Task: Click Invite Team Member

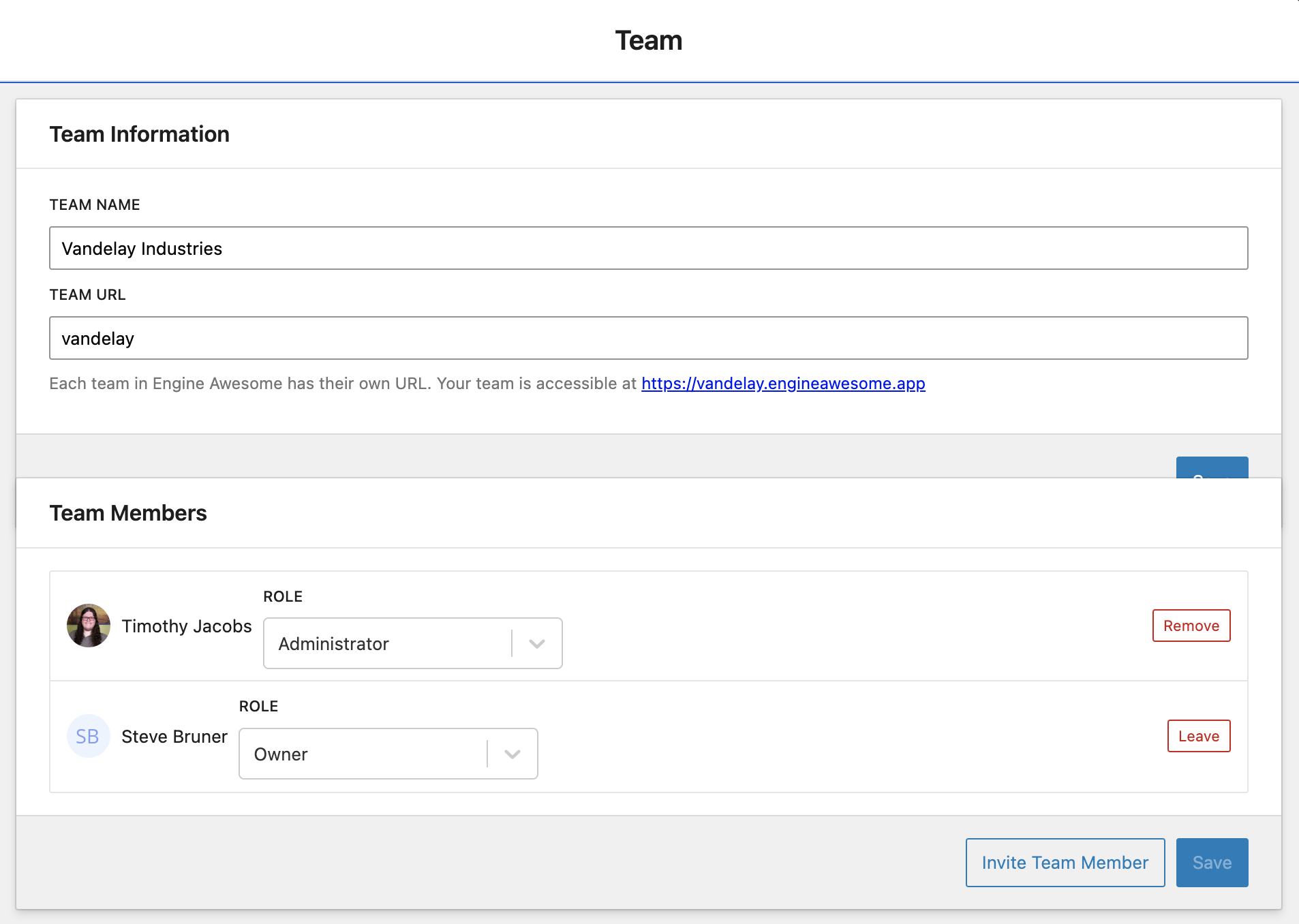Action: click(1065, 862)
